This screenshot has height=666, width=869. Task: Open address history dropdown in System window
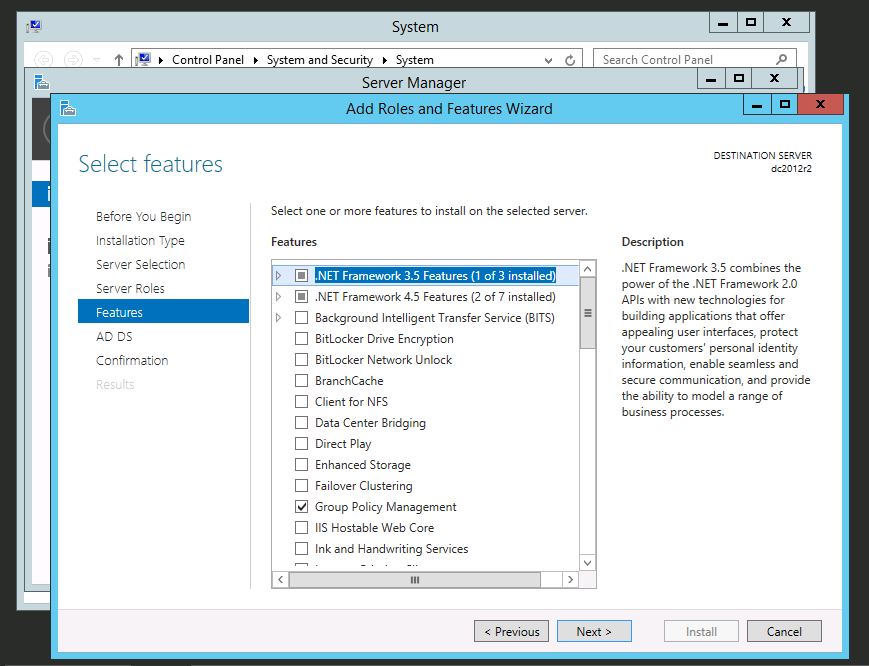548,60
